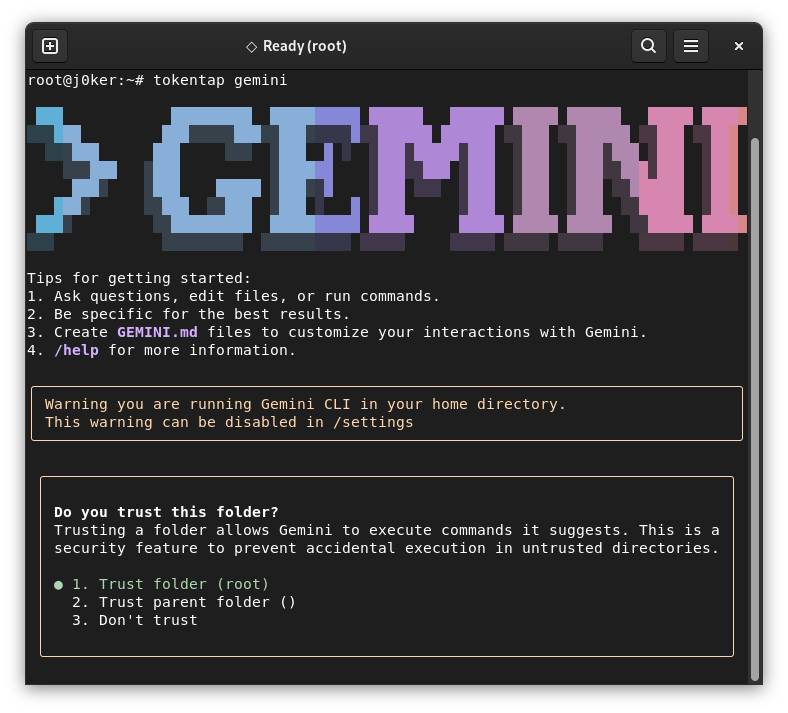Click the diamond icon beside the Ready title

click(x=251, y=47)
